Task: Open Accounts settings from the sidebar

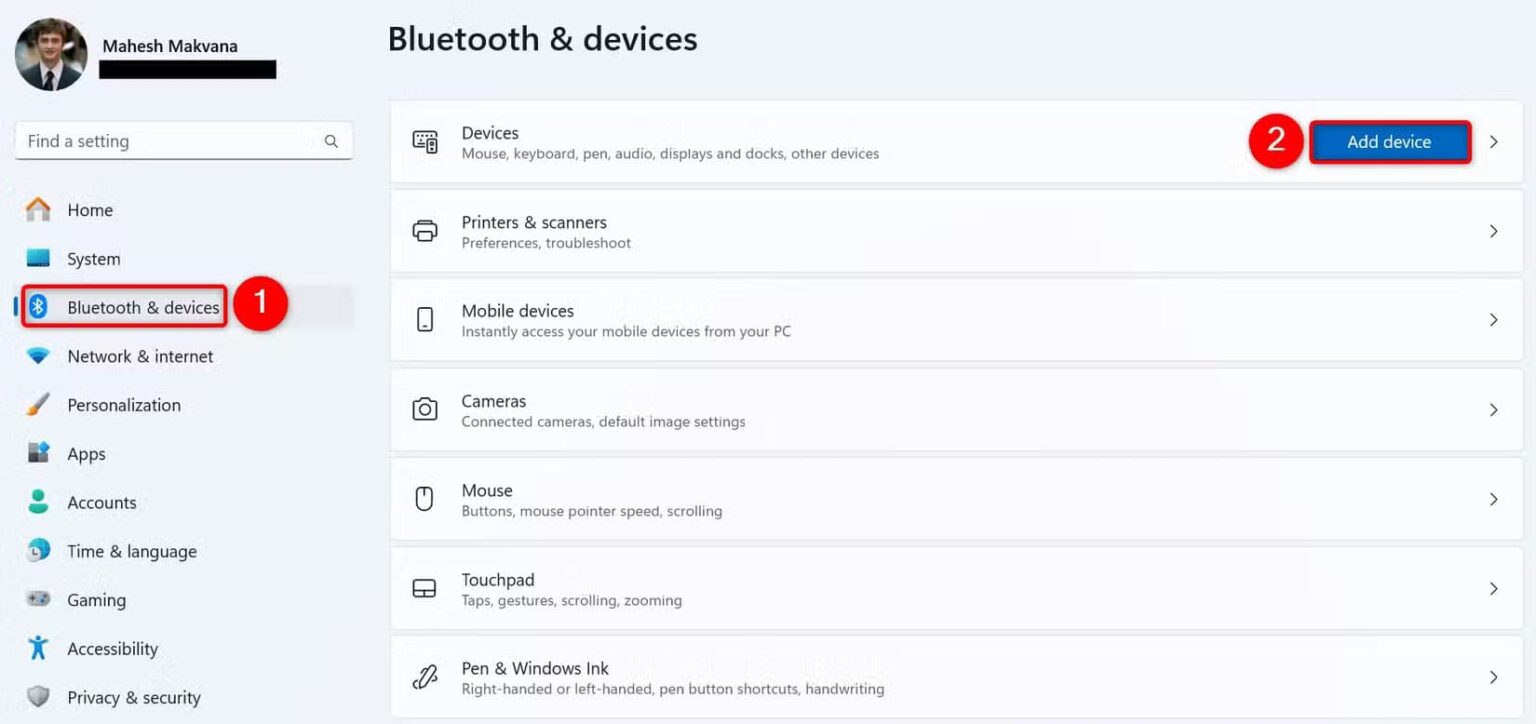Action: click(103, 502)
